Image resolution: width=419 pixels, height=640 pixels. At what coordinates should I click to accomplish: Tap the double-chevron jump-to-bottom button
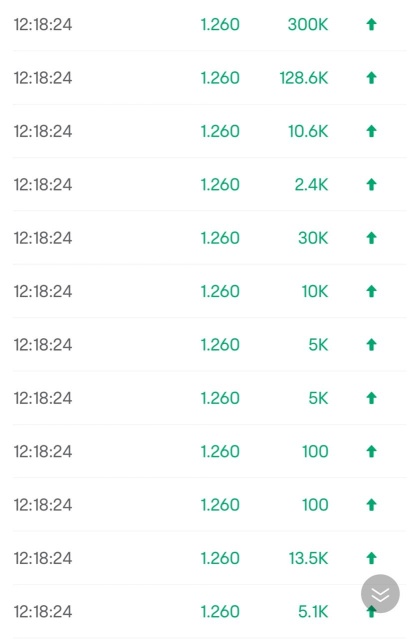tap(380, 594)
